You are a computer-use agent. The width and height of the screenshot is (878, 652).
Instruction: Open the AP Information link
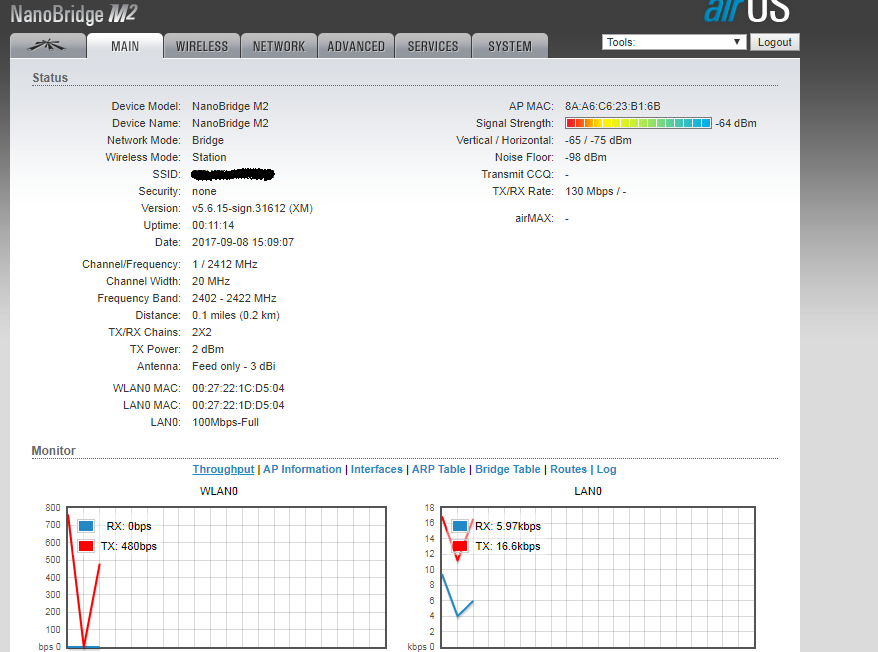click(302, 469)
